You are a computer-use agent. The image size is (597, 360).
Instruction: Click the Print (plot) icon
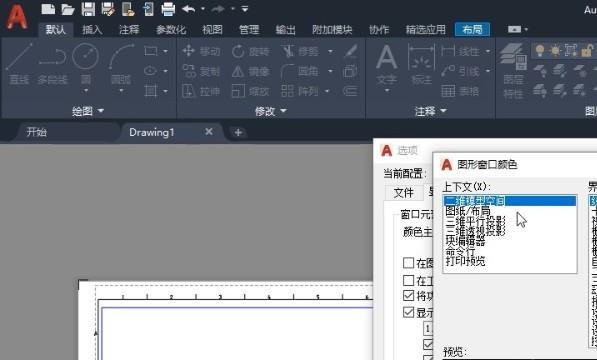(x=168, y=9)
